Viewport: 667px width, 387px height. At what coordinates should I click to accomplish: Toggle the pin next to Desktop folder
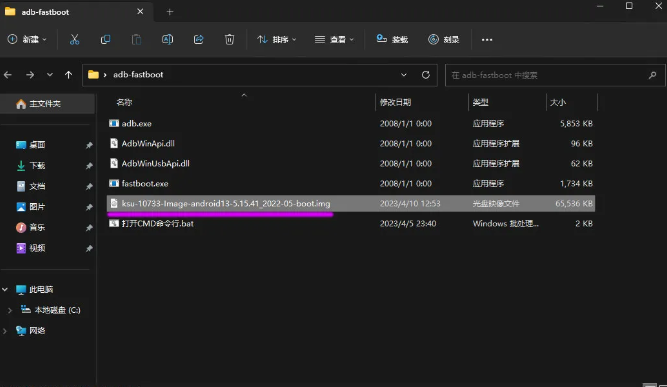pos(89,145)
